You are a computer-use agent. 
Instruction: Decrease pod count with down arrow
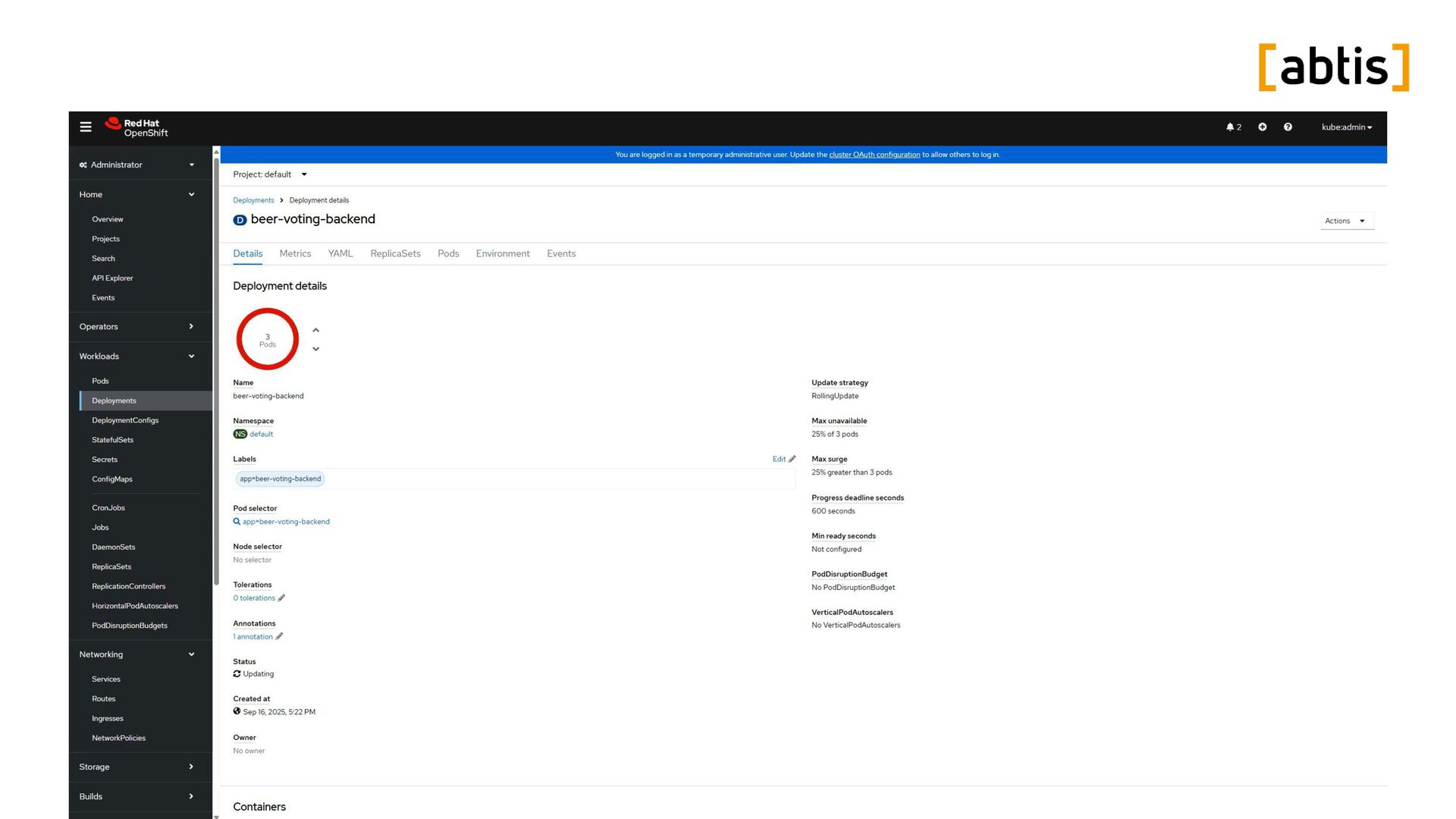click(x=316, y=349)
